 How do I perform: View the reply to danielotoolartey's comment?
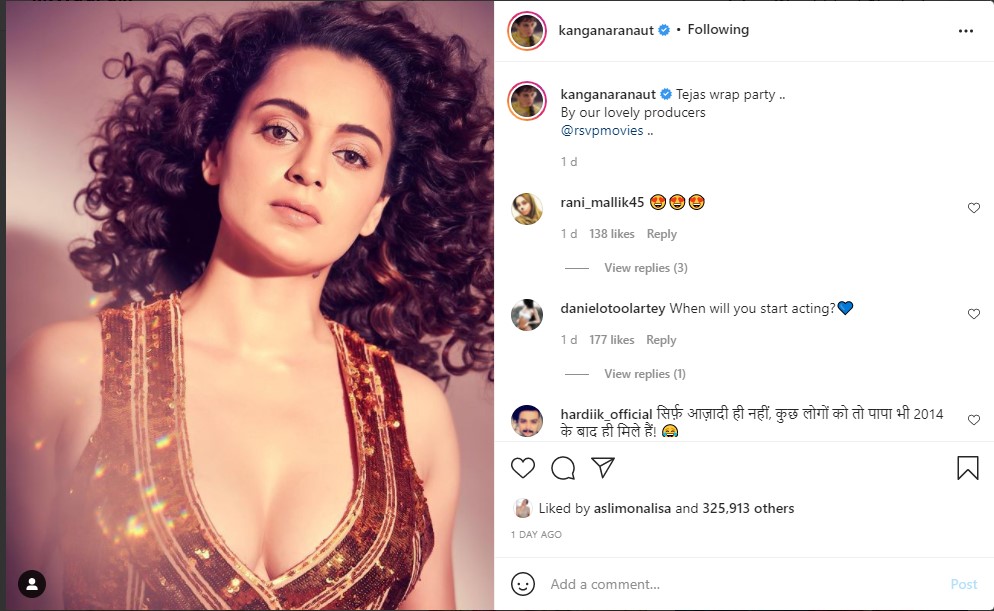(x=645, y=373)
